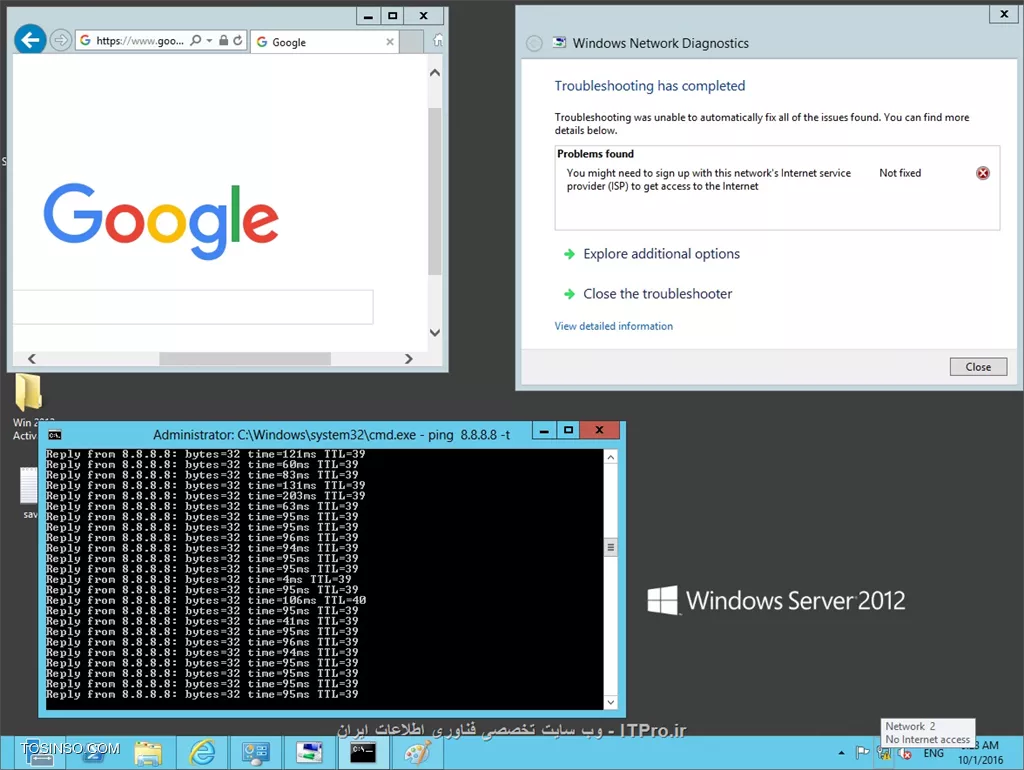This screenshot has height=770, width=1024.
Task: Select the Google tab in IE
Action: click(x=325, y=42)
